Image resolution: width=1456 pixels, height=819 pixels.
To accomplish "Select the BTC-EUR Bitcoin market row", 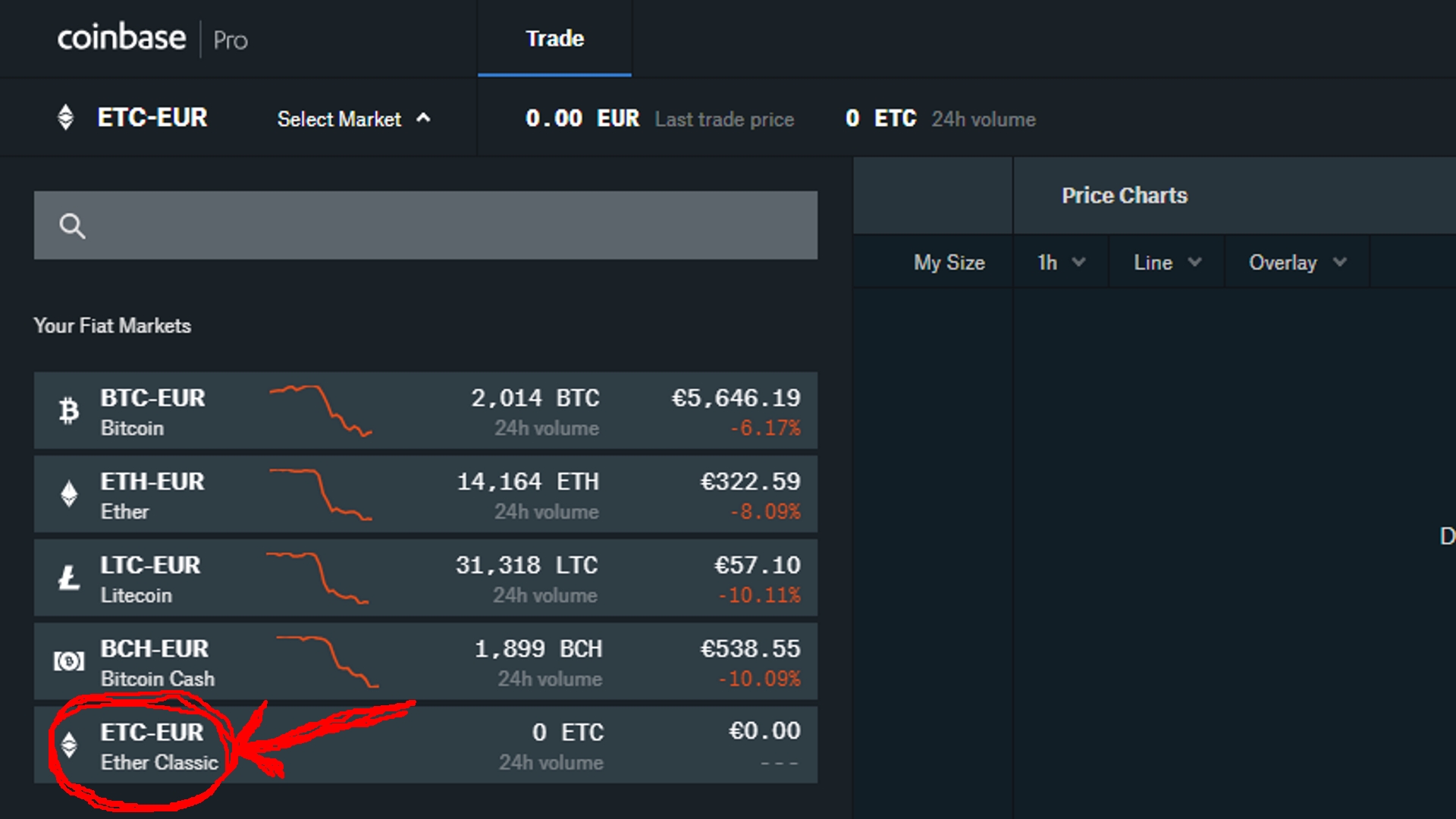I will (x=425, y=410).
